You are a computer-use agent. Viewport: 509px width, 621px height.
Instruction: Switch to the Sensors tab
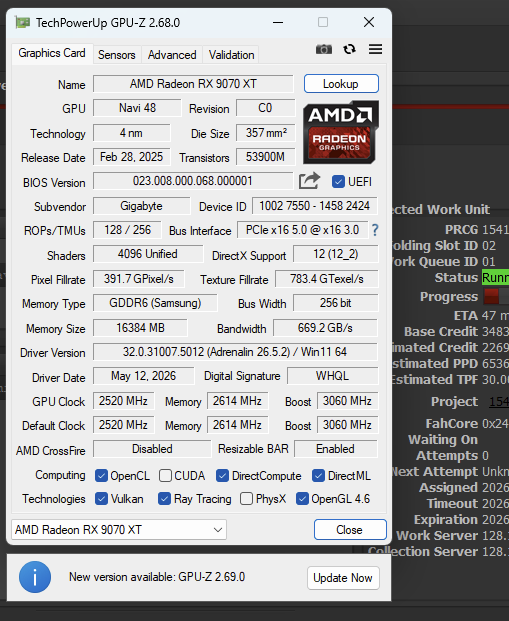pyautogui.click(x=116, y=55)
